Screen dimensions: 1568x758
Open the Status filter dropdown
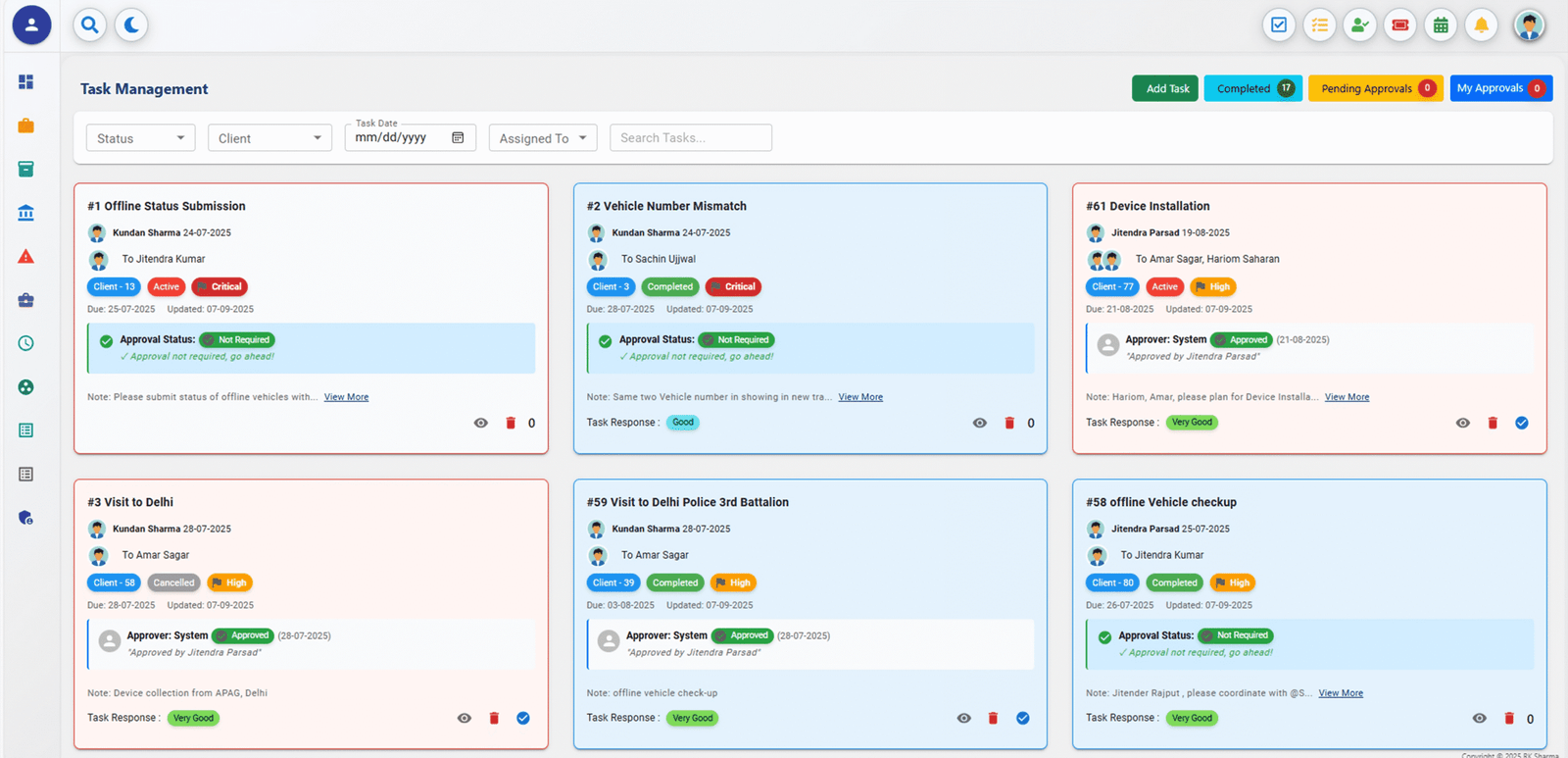[x=140, y=138]
